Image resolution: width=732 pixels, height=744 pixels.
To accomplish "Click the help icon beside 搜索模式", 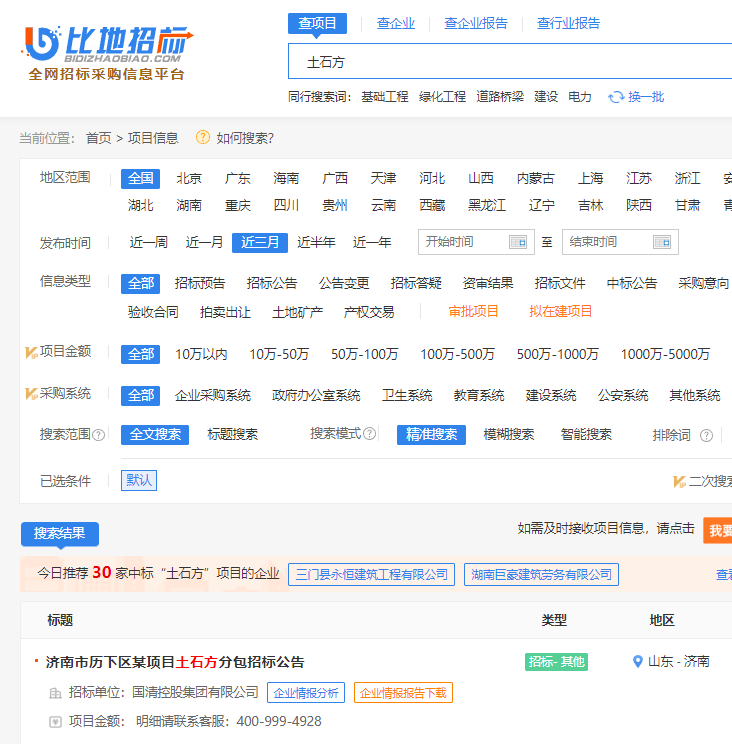I will pos(370,434).
